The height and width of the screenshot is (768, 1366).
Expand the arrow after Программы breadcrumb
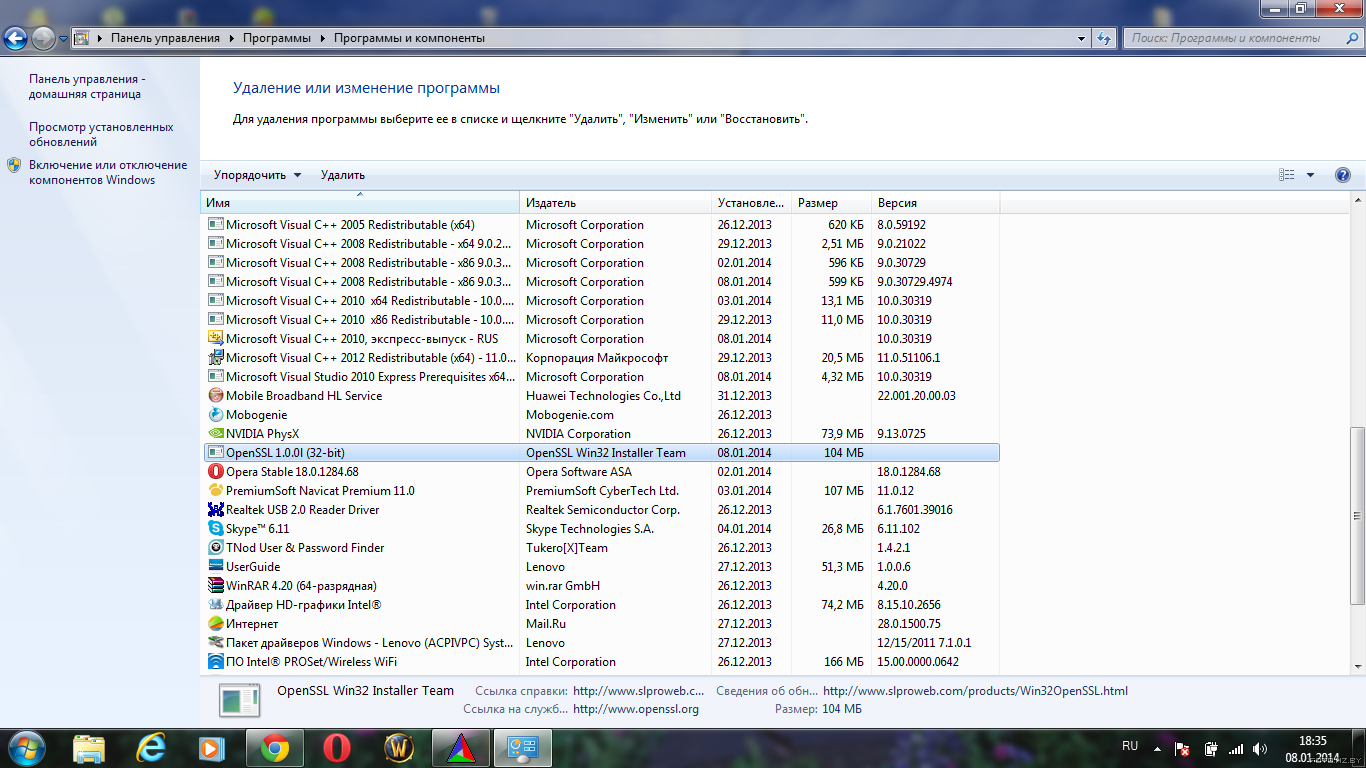pos(321,38)
